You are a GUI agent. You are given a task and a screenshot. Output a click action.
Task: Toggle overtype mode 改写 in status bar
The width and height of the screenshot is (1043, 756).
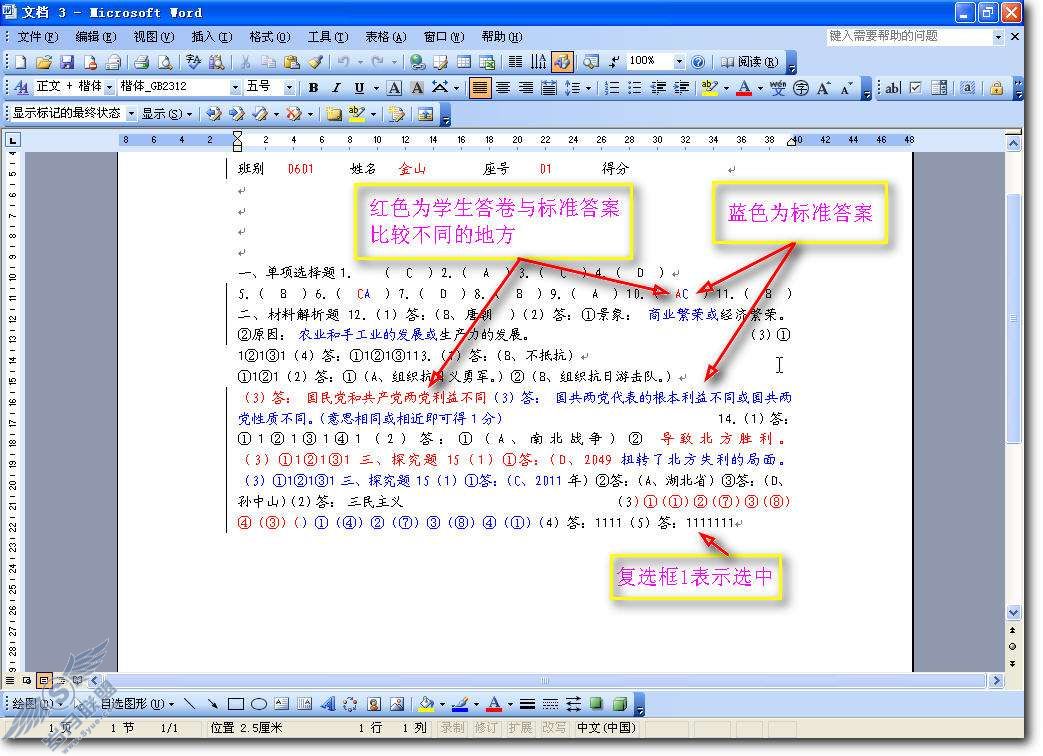553,727
